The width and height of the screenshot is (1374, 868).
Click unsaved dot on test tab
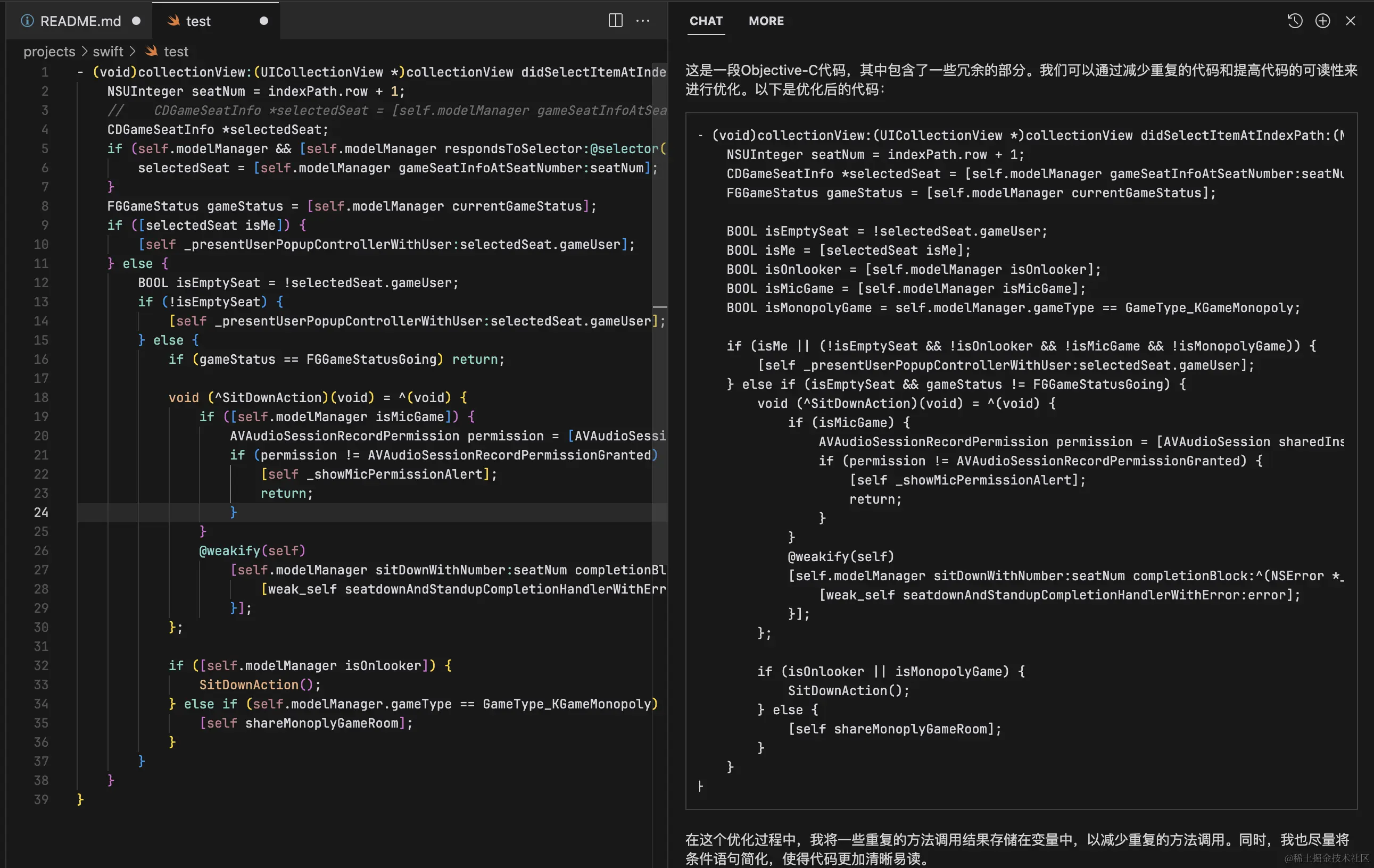(263, 21)
